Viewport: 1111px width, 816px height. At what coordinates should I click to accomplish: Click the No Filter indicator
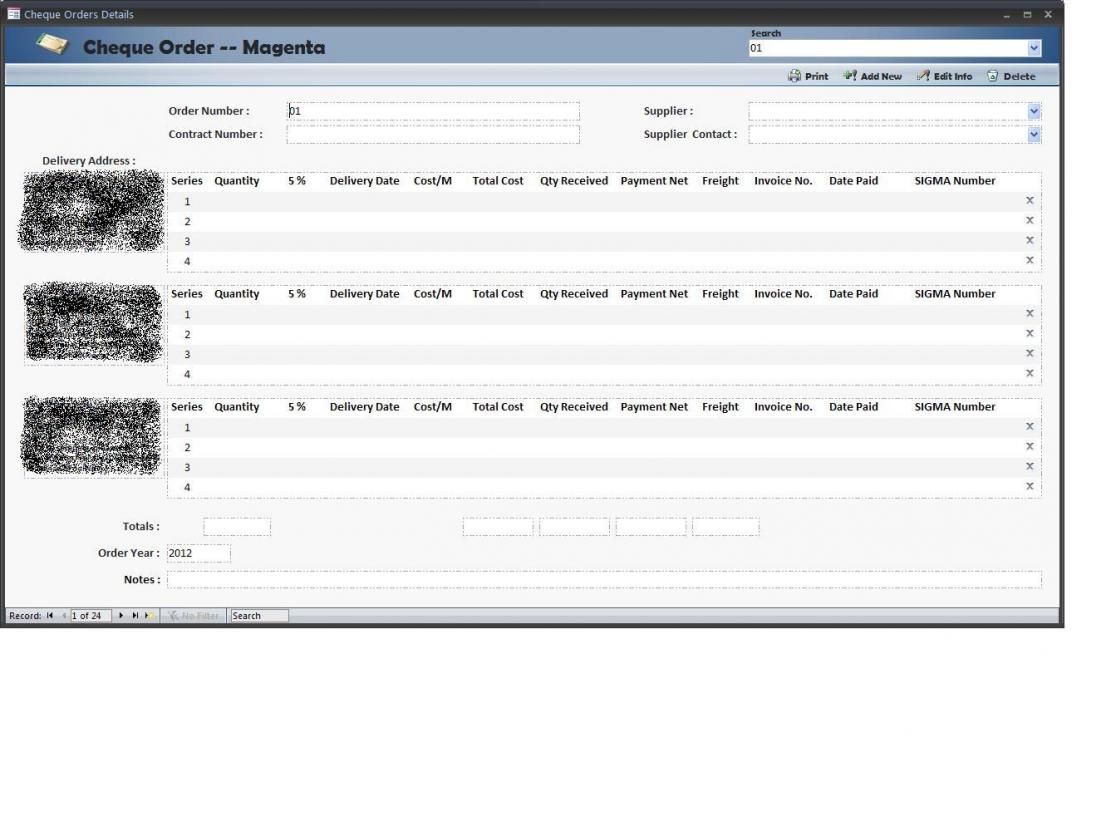click(x=193, y=616)
